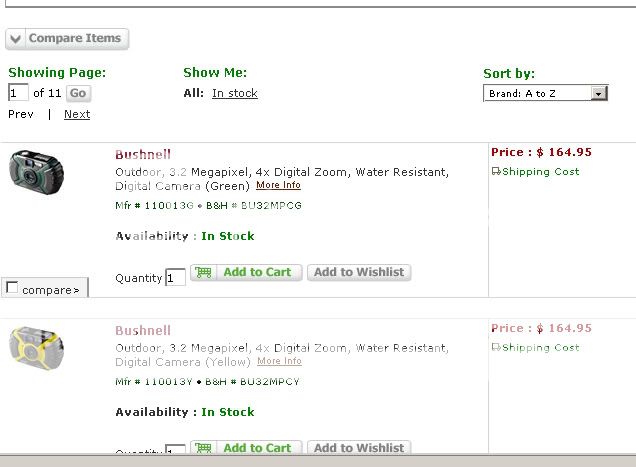Add yellow Bushnell camera to Wishlist
The height and width of the screenshot is (467, 636).
tap(359, 448)
